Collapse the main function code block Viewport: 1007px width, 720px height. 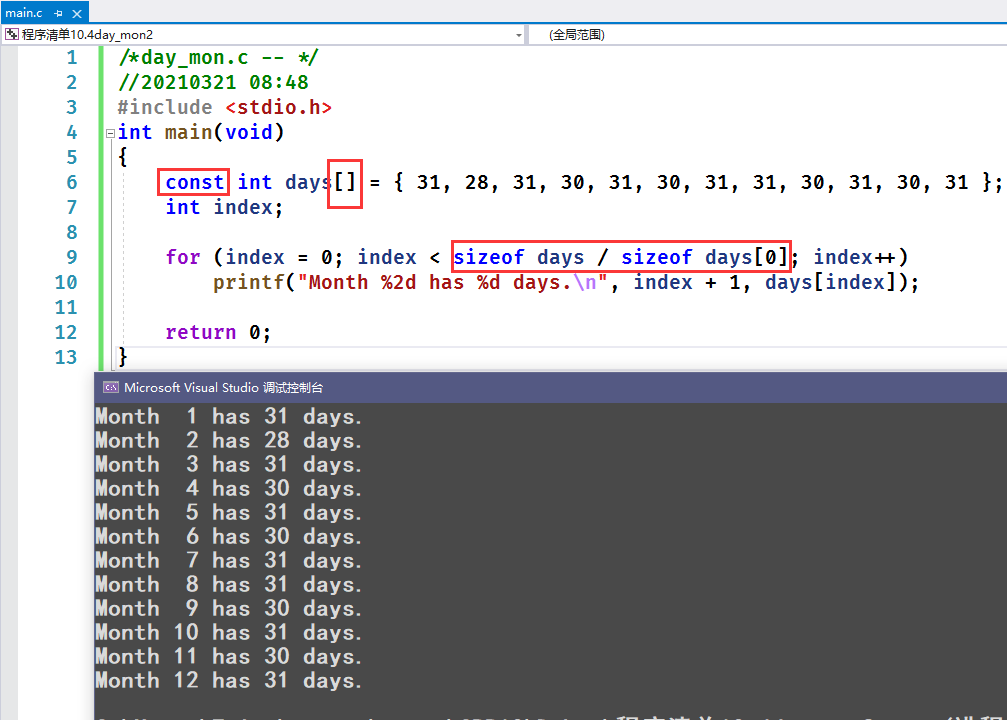pyautogui.click(x=110, y=133)
